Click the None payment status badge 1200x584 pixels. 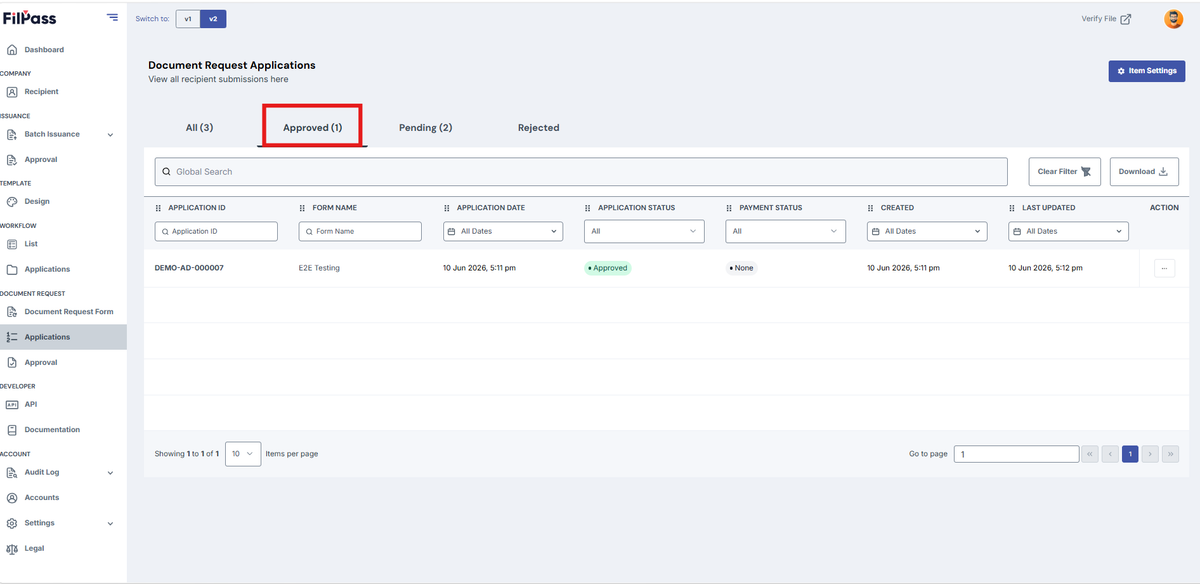click(x=742, y=268)
